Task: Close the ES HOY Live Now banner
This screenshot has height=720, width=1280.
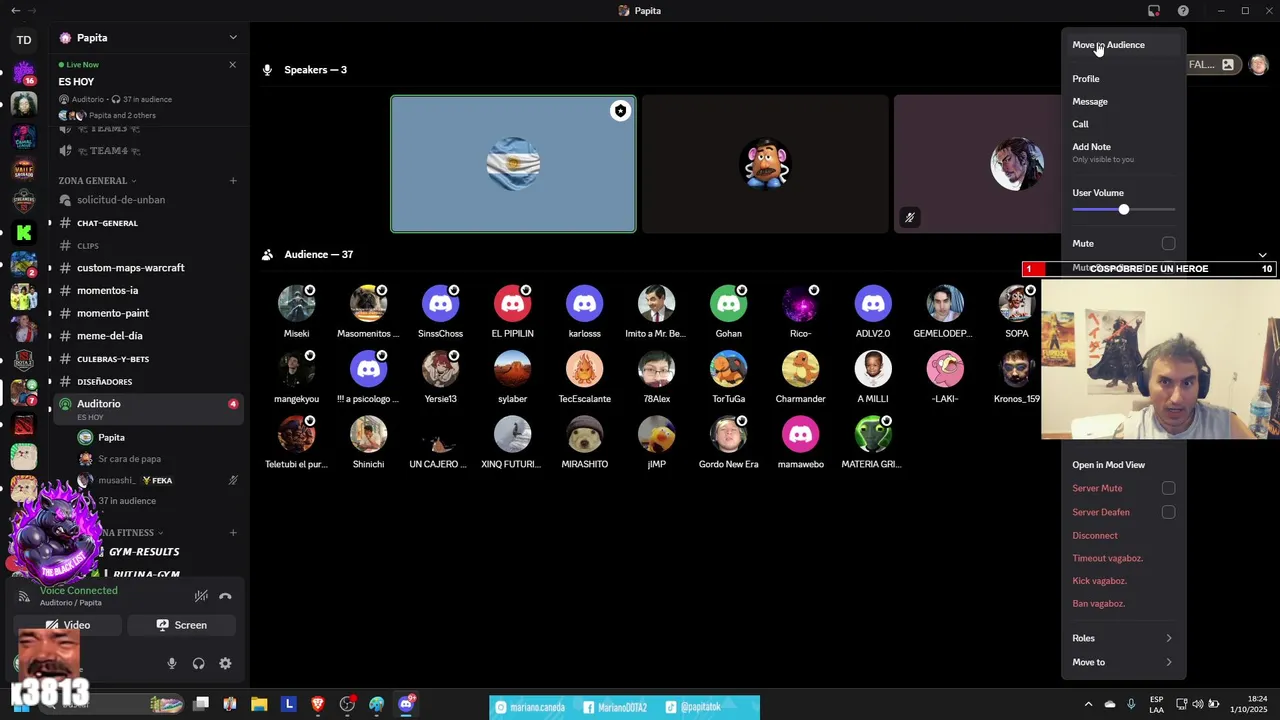Action: click(233, 65)
